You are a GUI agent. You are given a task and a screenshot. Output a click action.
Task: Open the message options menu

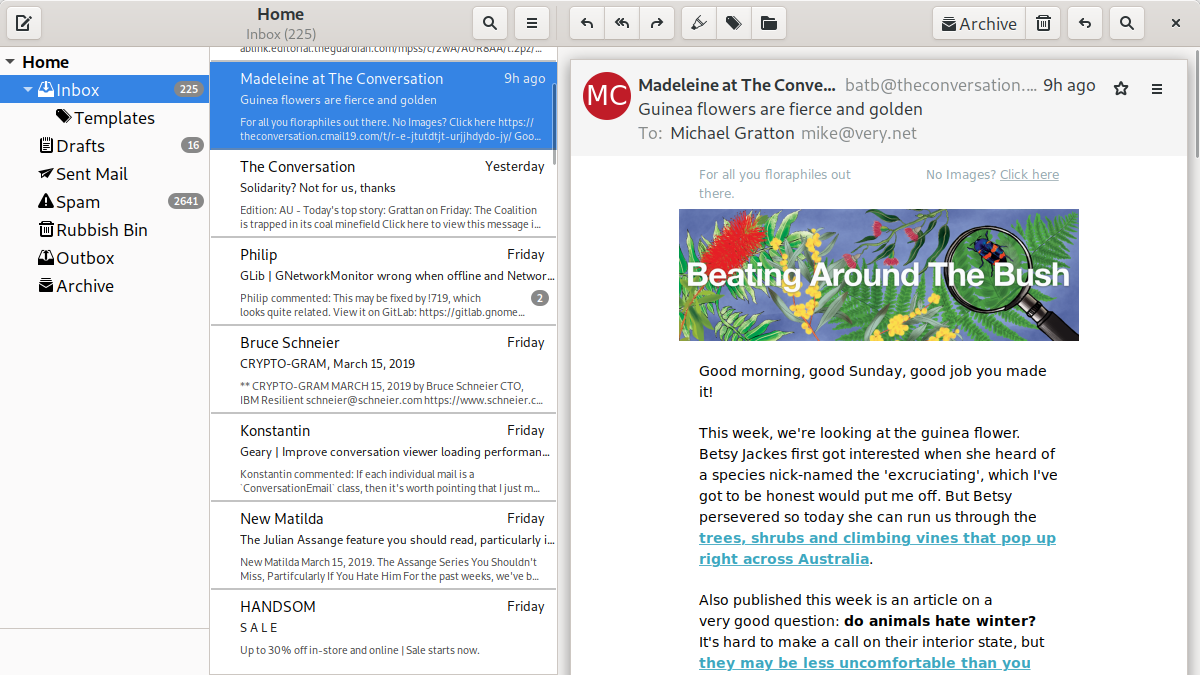pos(1157,88)
